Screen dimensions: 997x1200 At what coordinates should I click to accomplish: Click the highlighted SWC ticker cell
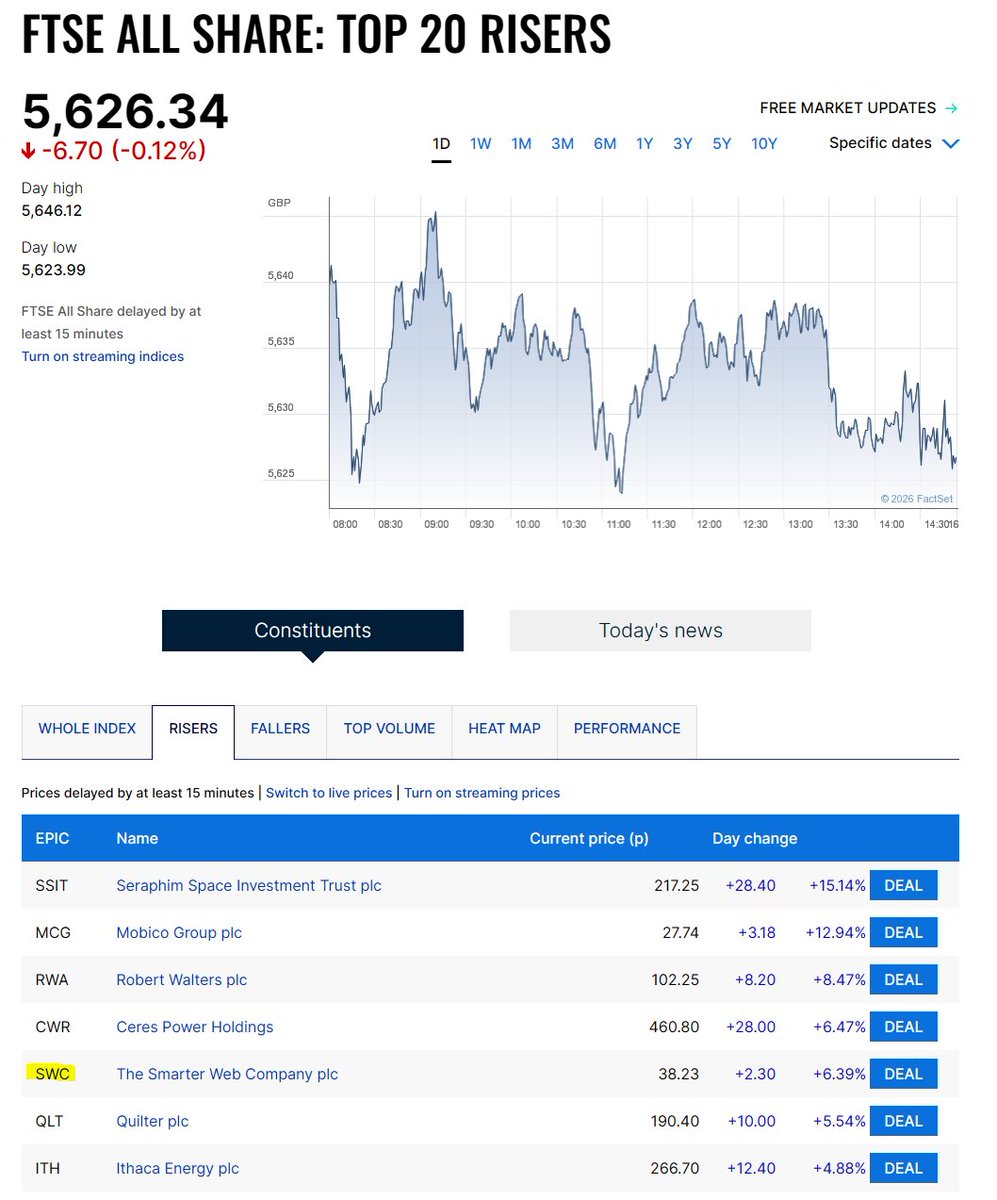tap(52, 1074)
